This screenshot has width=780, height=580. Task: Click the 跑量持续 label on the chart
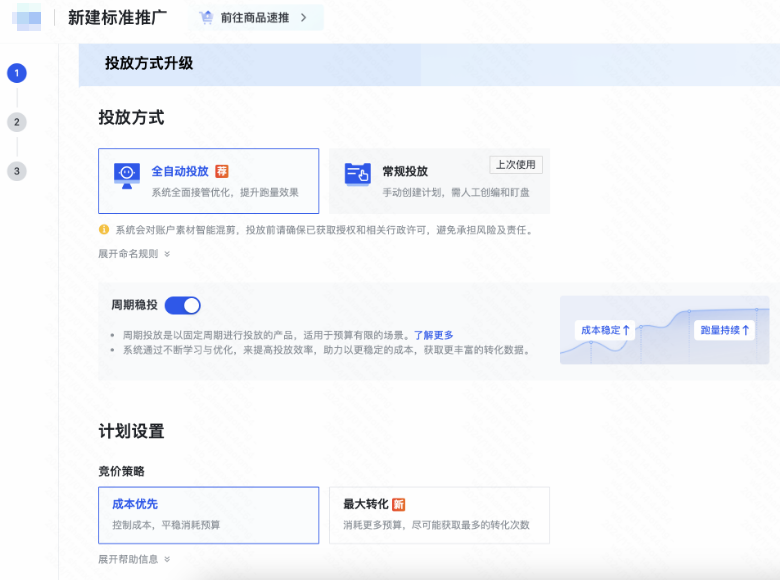[x=724, y=330]
